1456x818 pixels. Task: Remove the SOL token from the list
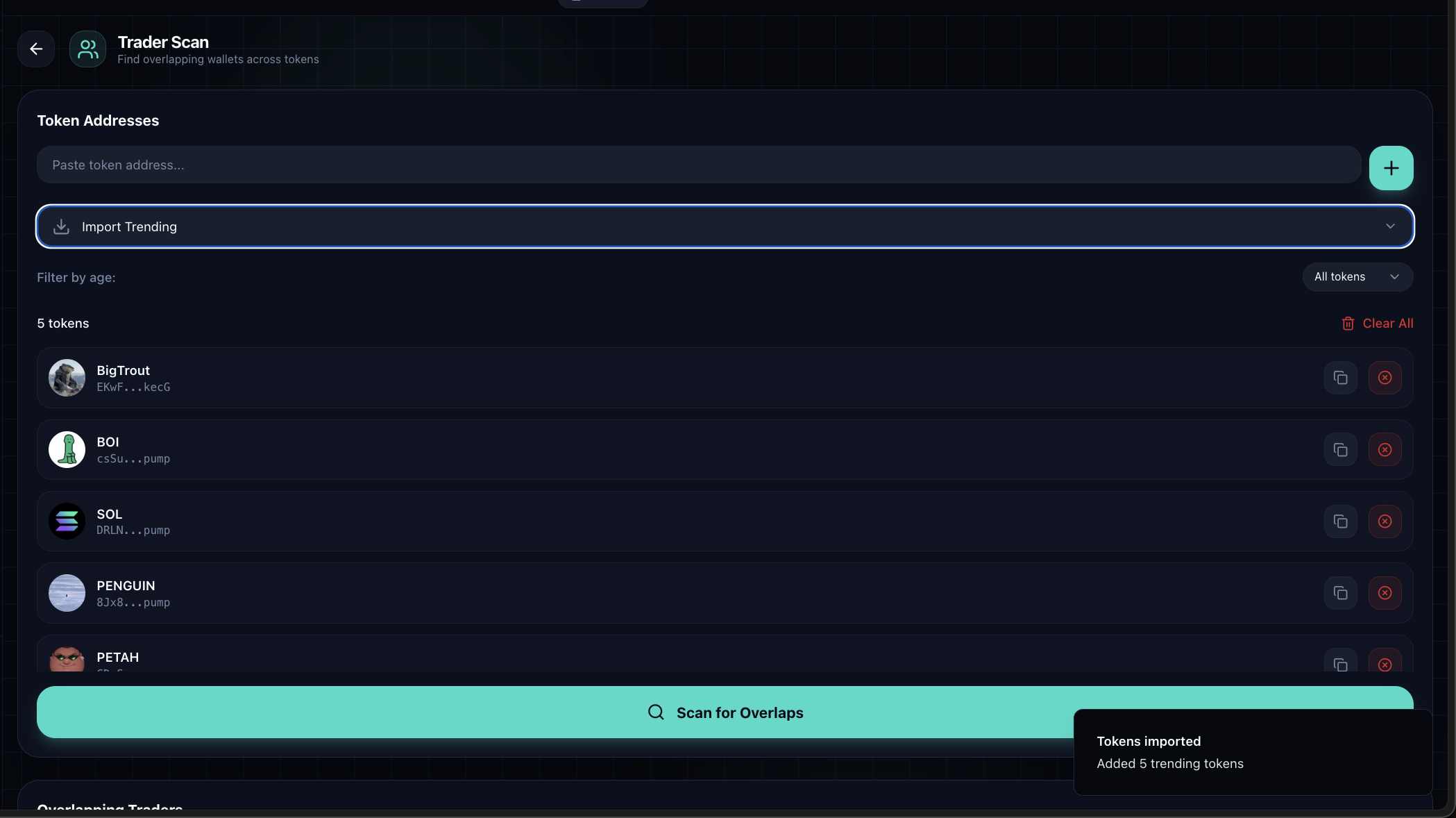point(1385,521)
